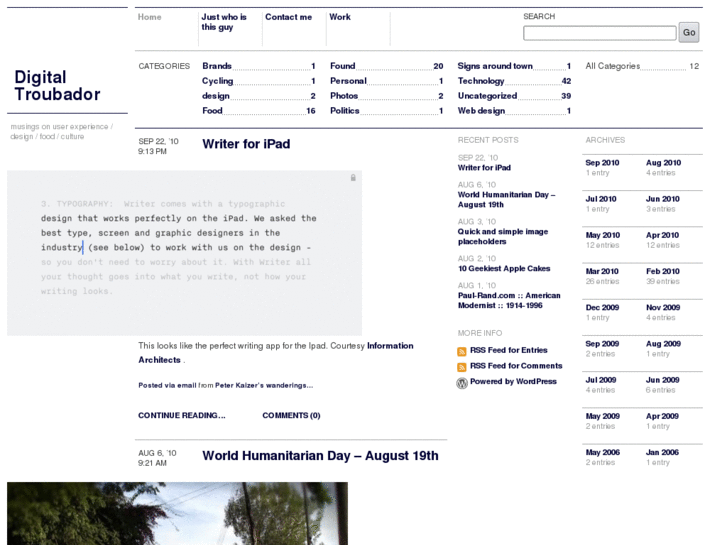Click the Digital Troubador site title
727x545 pixels.
[x=57, y=85]
